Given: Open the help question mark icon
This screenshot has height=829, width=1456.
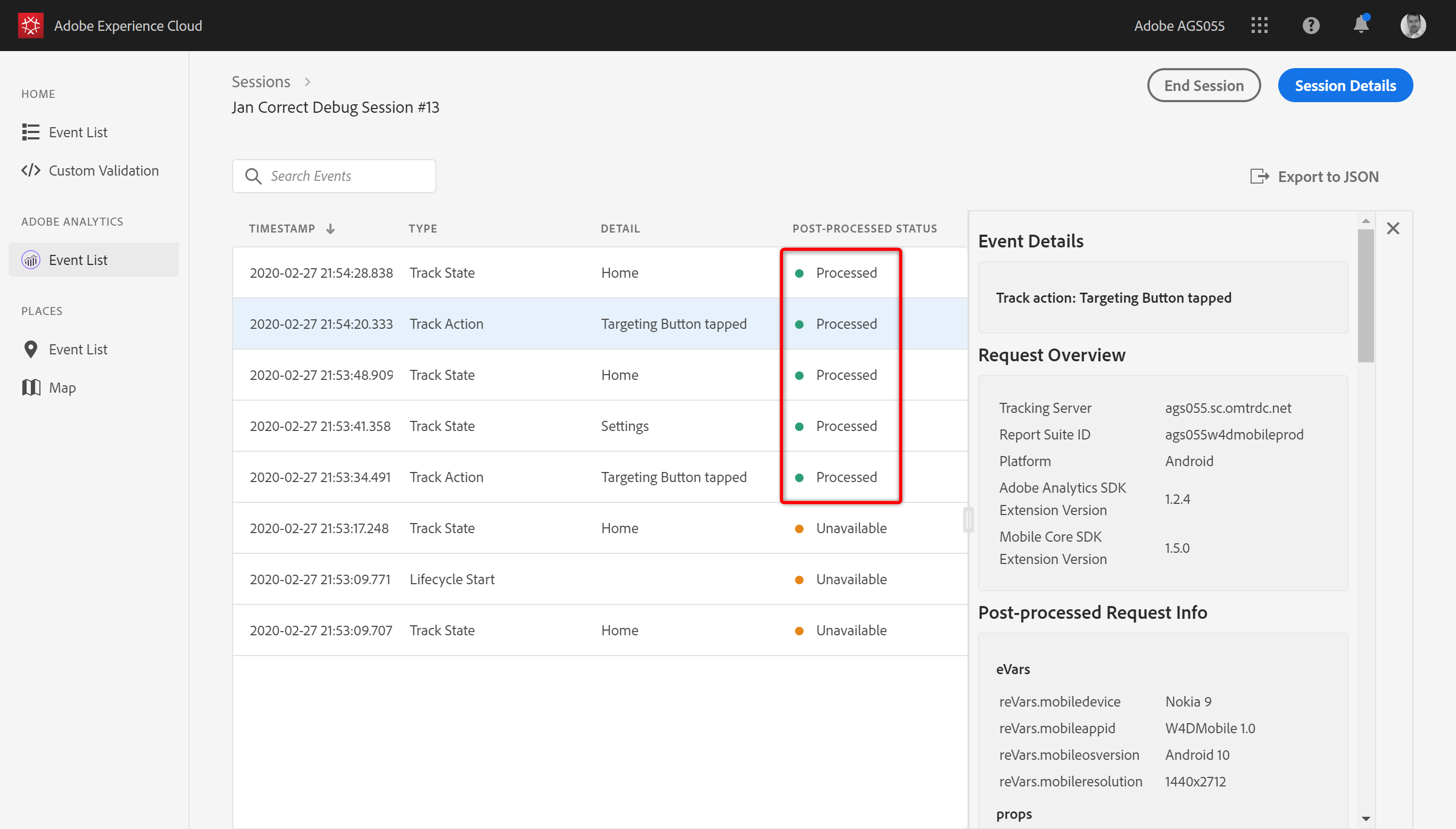Looking at the screenshot, I should click(1310, 26).
